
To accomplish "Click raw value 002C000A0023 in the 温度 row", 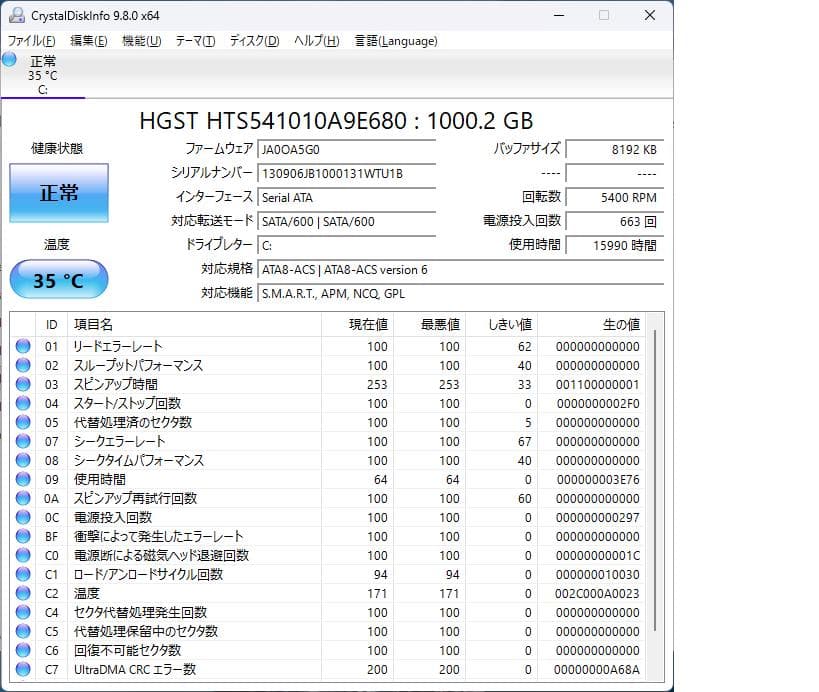I will 597,594.
